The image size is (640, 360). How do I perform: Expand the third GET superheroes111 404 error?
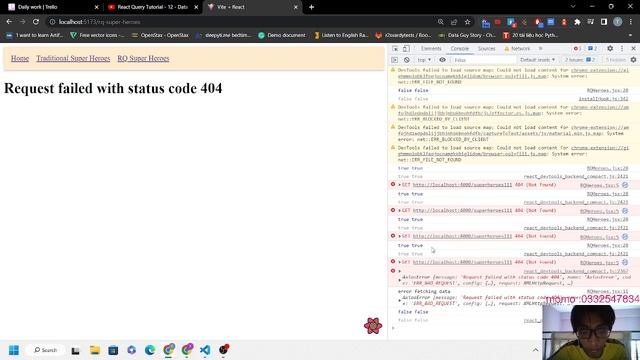[400, 236]
